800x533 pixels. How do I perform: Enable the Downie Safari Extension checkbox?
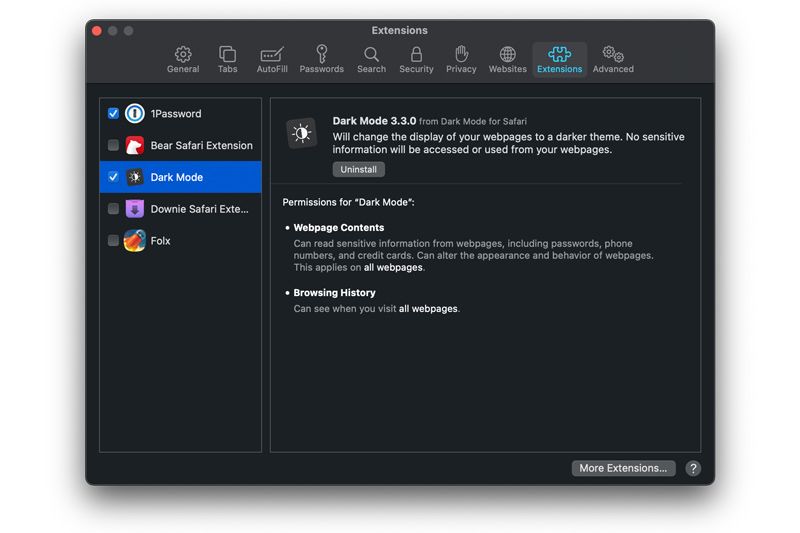113,209
